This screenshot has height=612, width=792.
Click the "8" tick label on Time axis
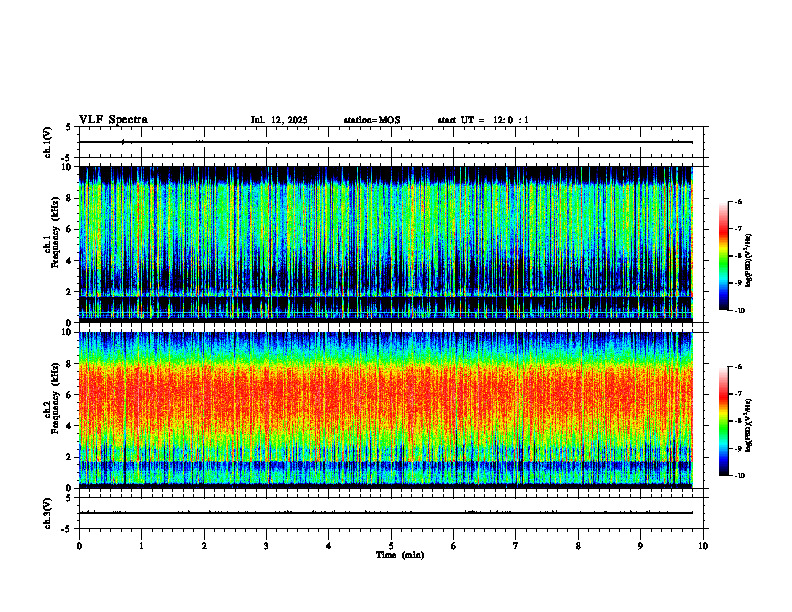[x=578, y=546]
